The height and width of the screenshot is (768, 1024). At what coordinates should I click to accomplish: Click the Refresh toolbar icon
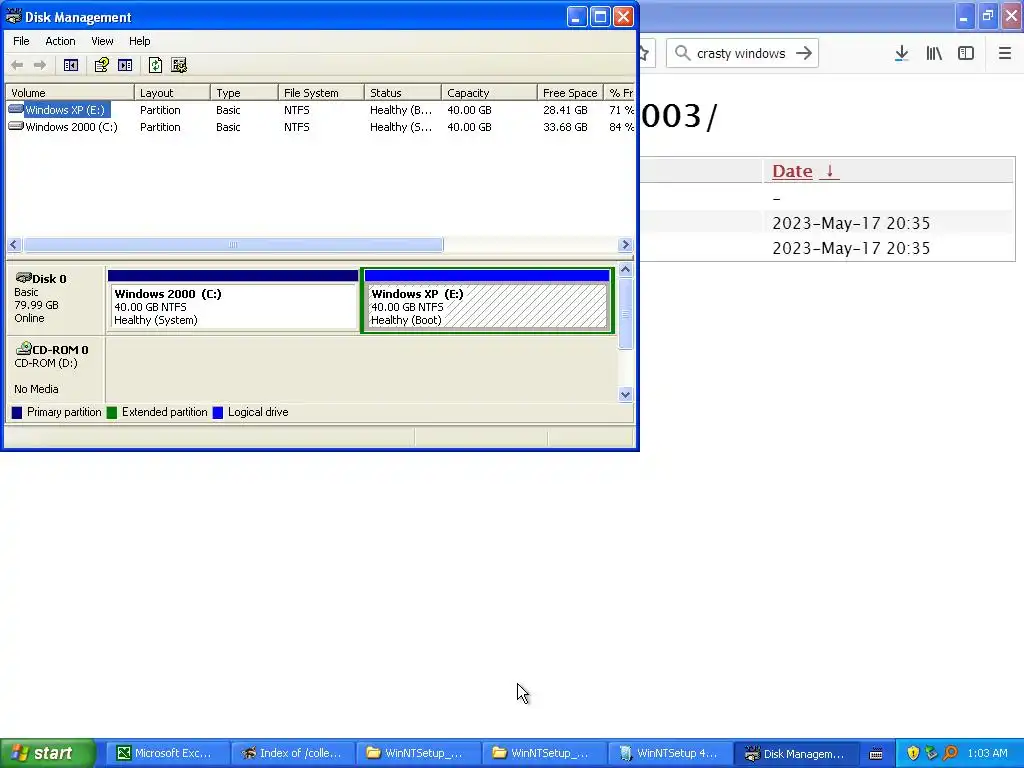tap(155, 65)
